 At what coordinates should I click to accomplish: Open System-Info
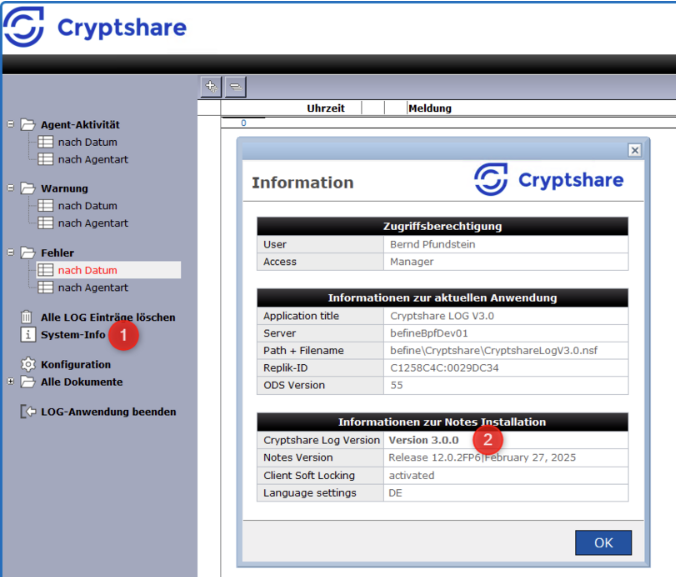coord(73,335)
